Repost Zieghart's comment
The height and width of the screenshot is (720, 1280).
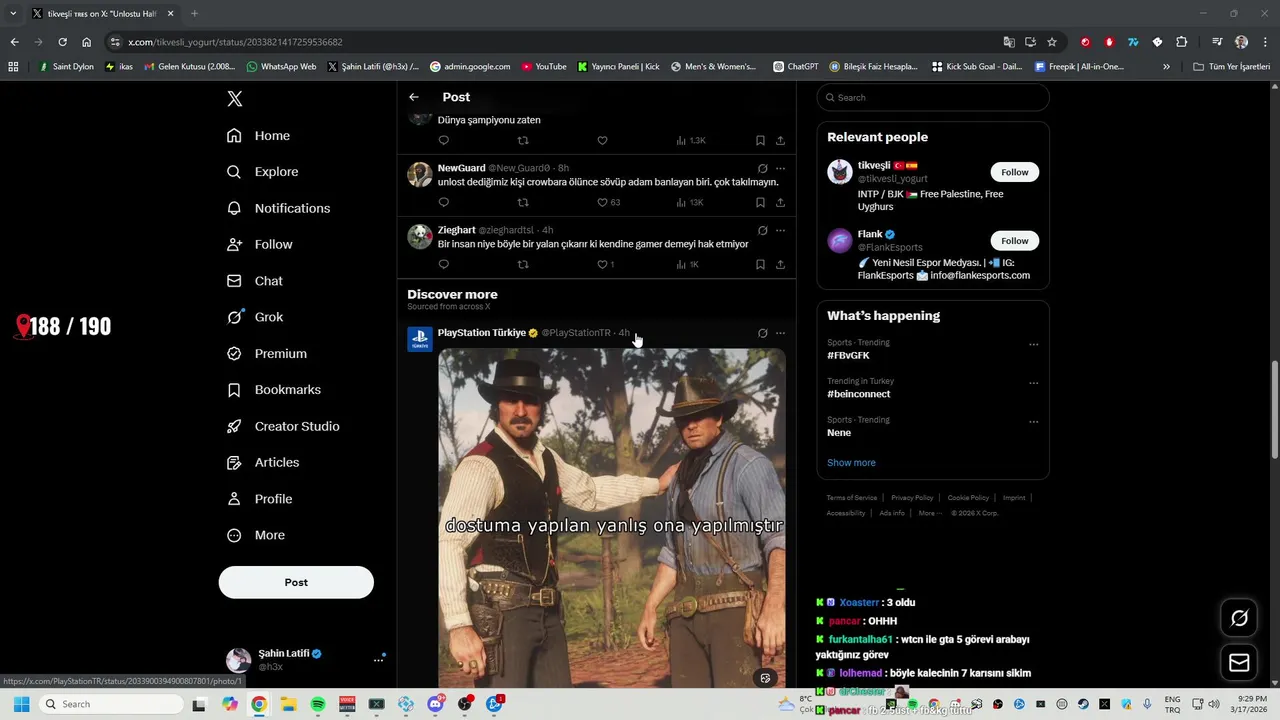(523, 264)
